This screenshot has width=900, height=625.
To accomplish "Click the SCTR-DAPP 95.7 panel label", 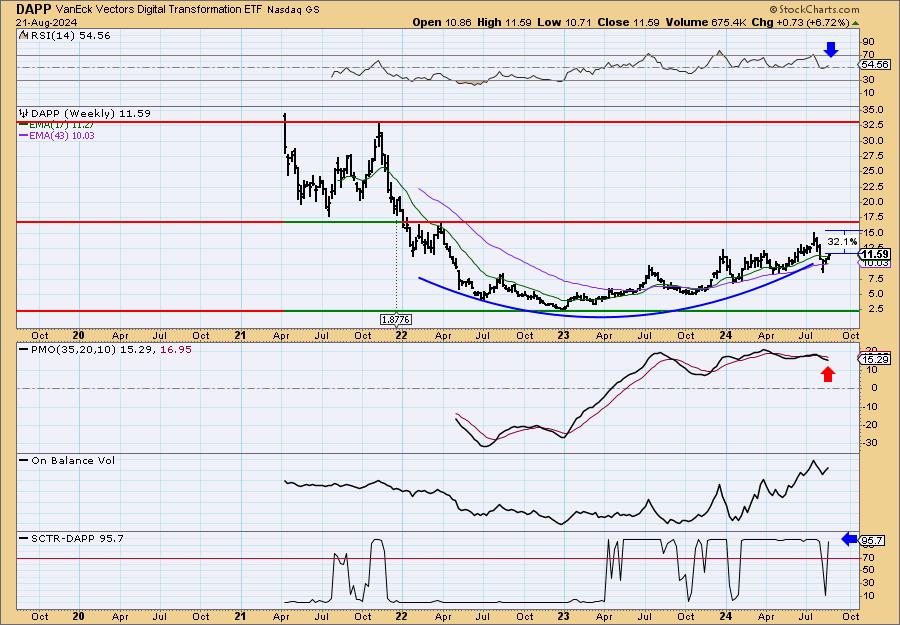I will tap(72, 538).
